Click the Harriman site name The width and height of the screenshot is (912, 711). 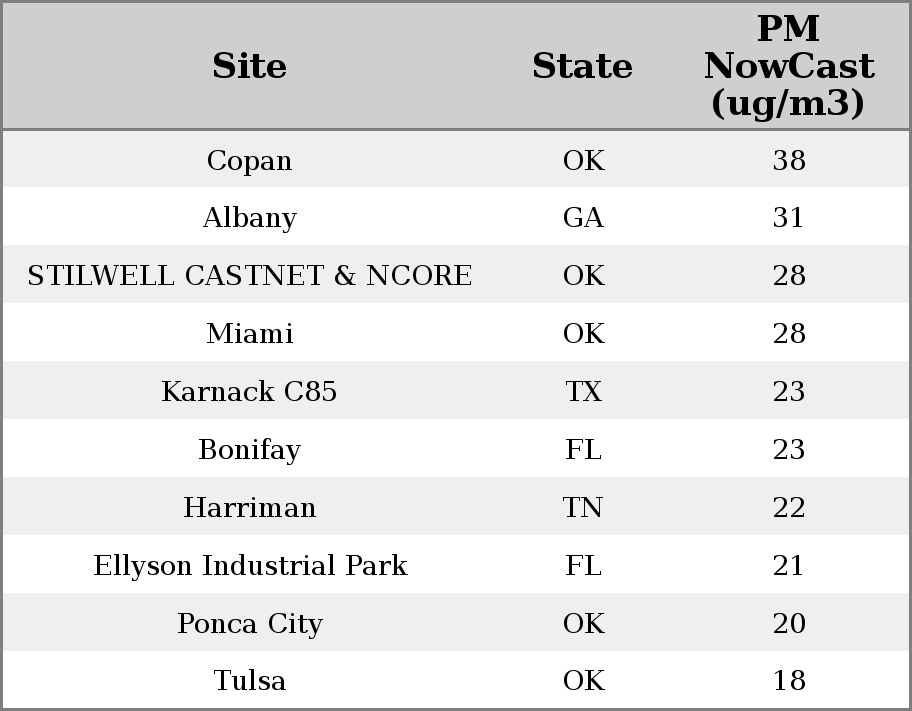(249, 508)
